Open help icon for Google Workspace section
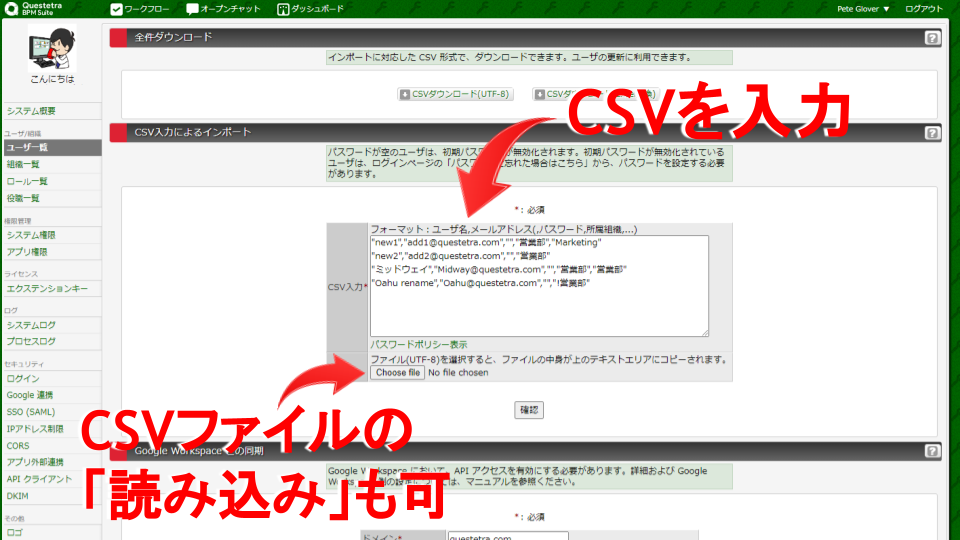 [x=931, y=451]
